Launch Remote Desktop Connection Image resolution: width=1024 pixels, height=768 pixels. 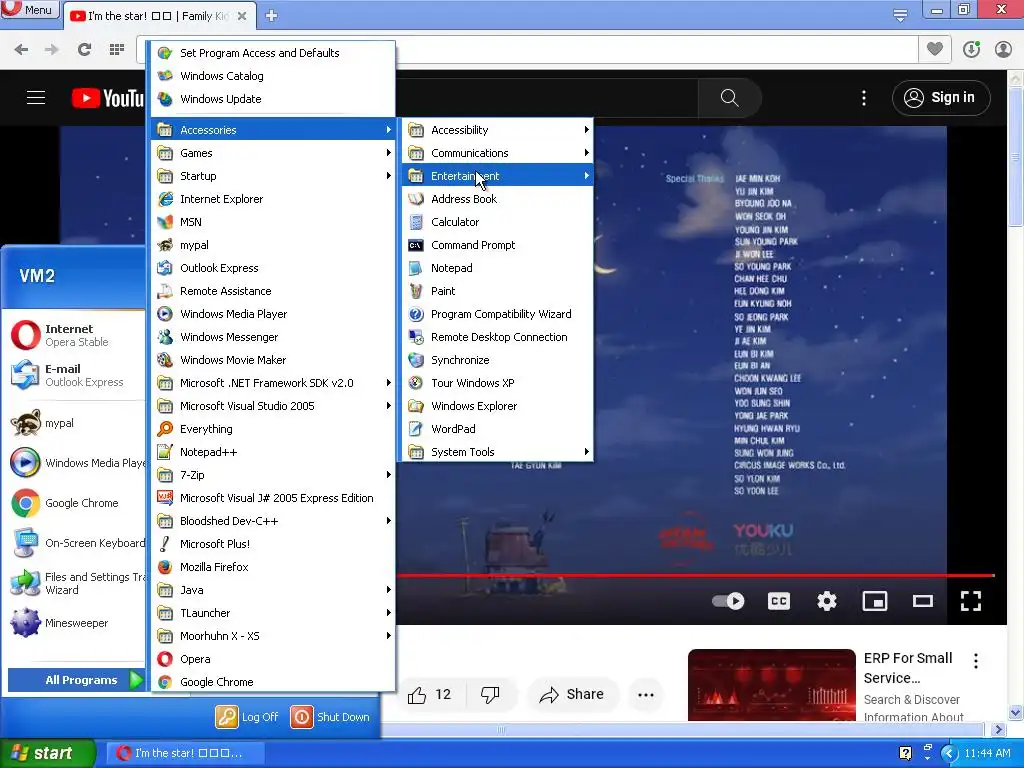497,337
